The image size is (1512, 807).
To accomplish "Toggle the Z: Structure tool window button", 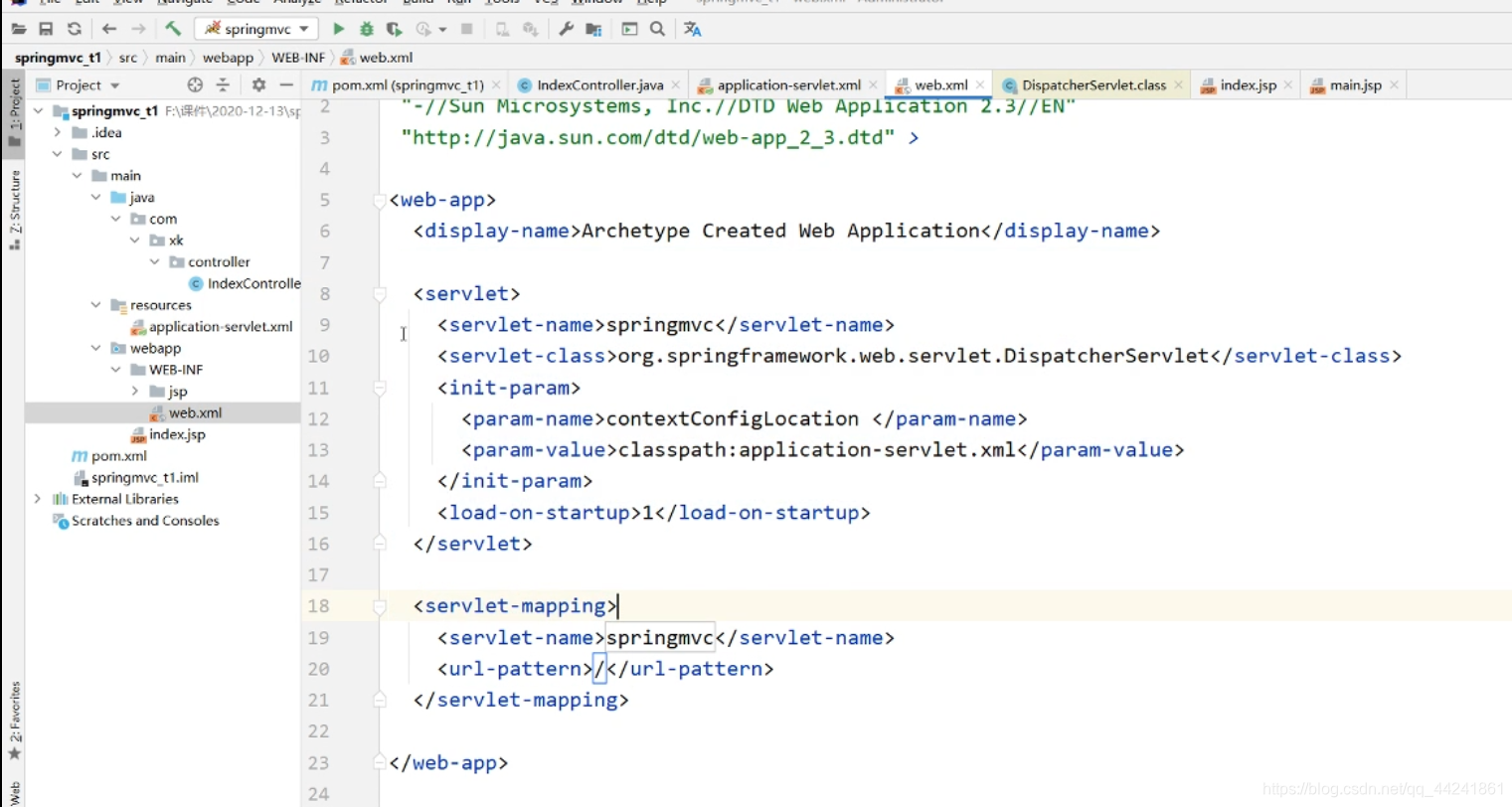I will (x=14, y=209).
